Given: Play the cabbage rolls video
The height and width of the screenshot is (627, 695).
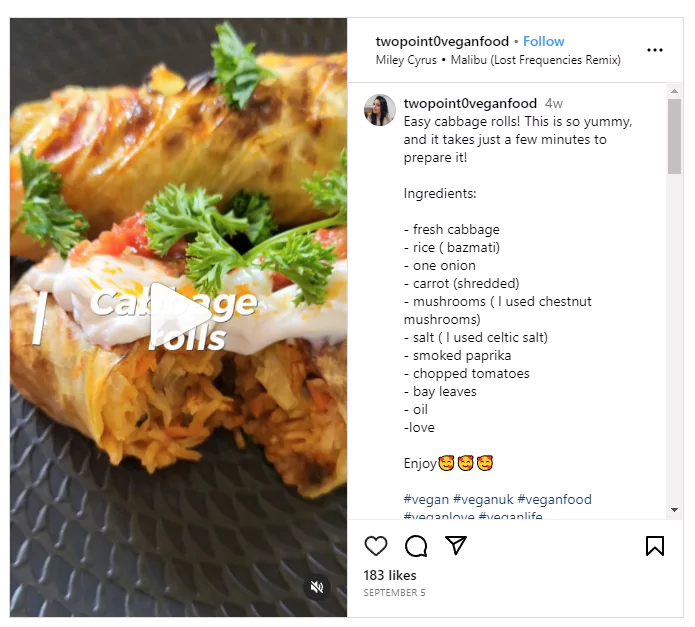Looking at the screenshot, I should click(180, 318).
